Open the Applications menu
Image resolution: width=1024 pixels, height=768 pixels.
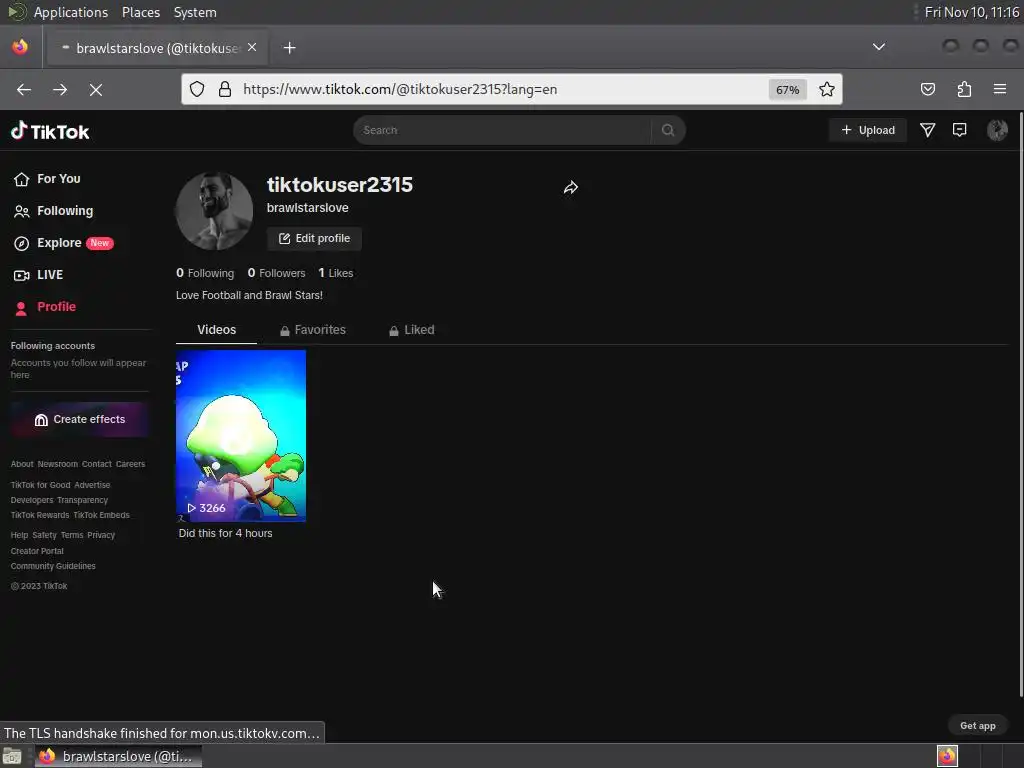71,12
